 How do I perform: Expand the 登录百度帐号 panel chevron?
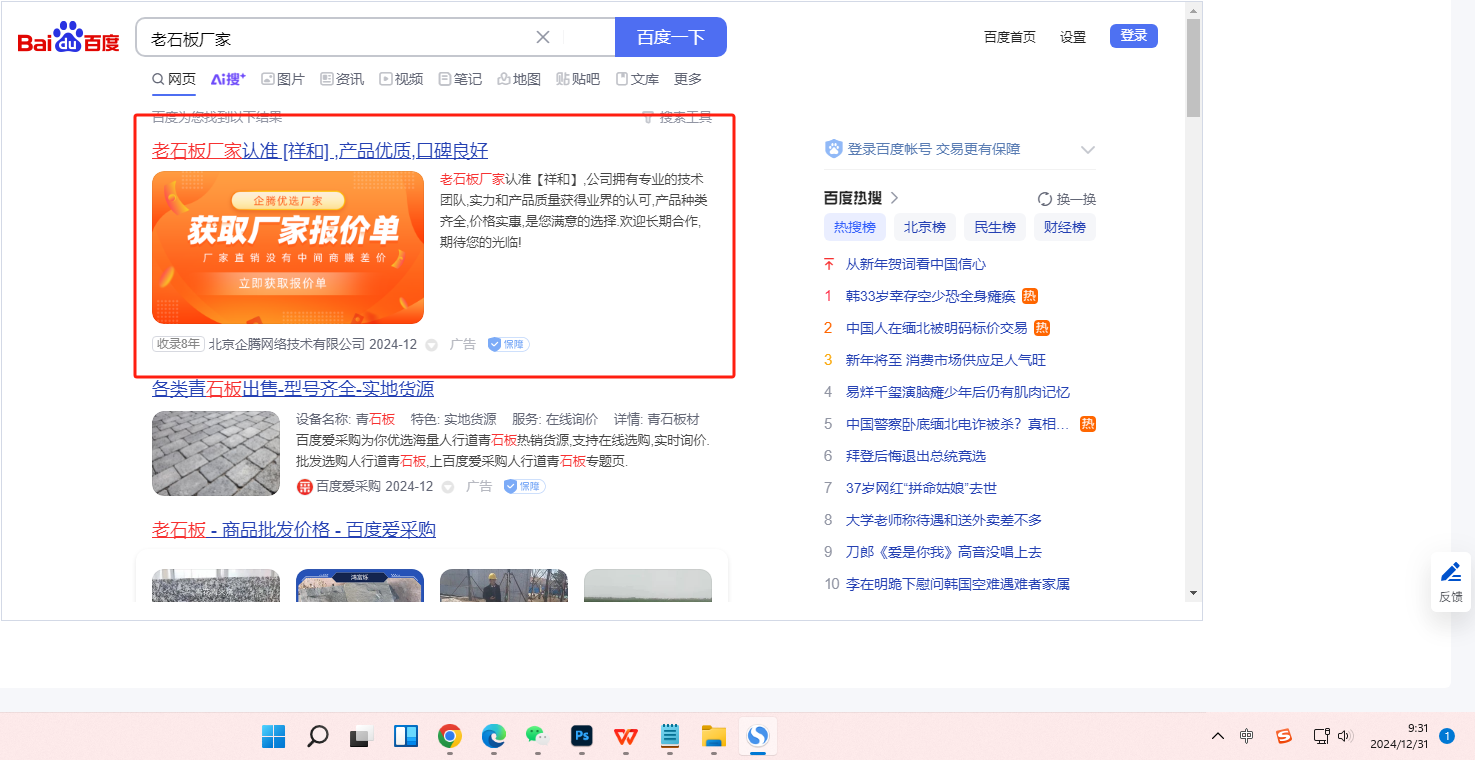(1088, 150)
